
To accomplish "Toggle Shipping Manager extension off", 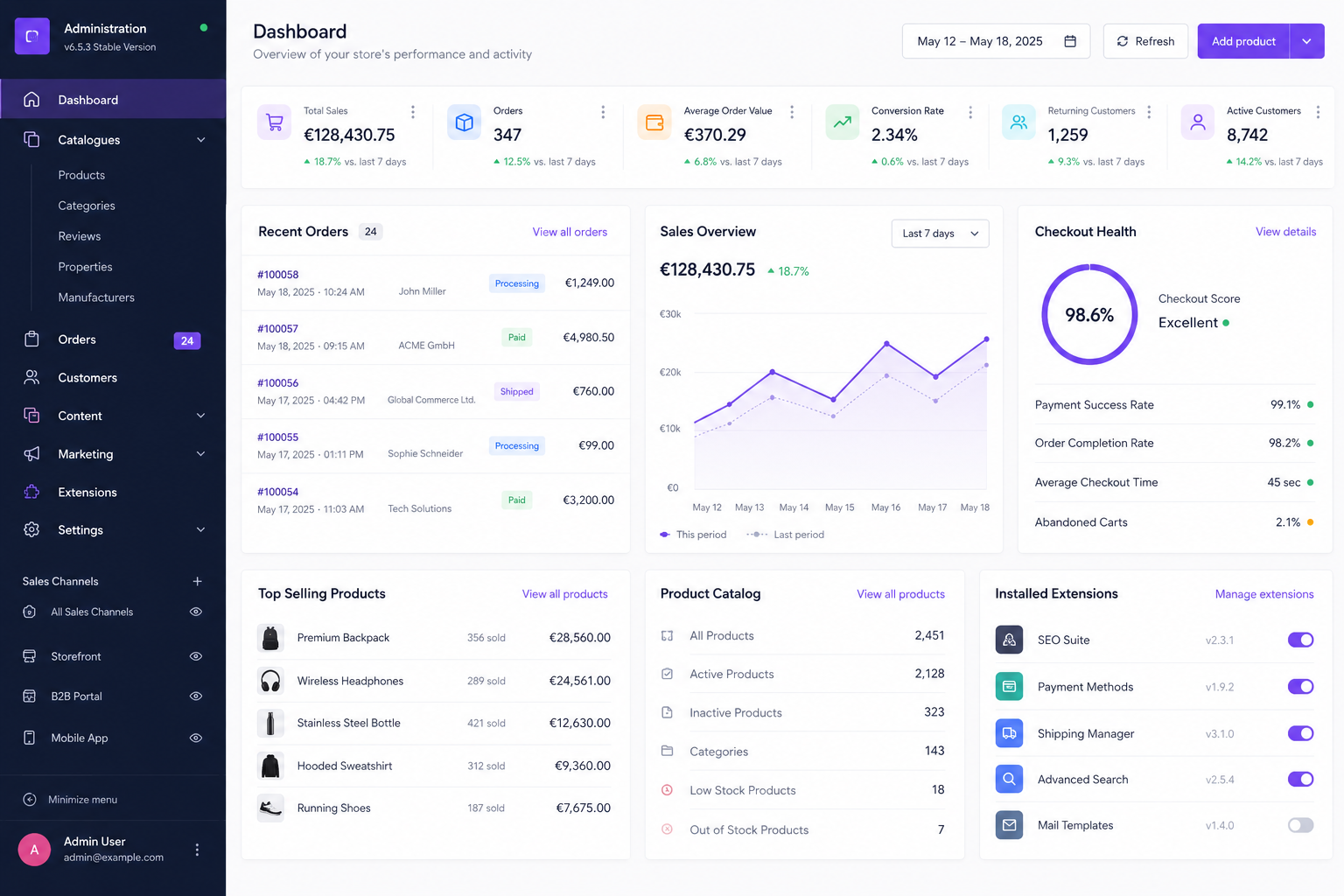I will coord(1300,733).
